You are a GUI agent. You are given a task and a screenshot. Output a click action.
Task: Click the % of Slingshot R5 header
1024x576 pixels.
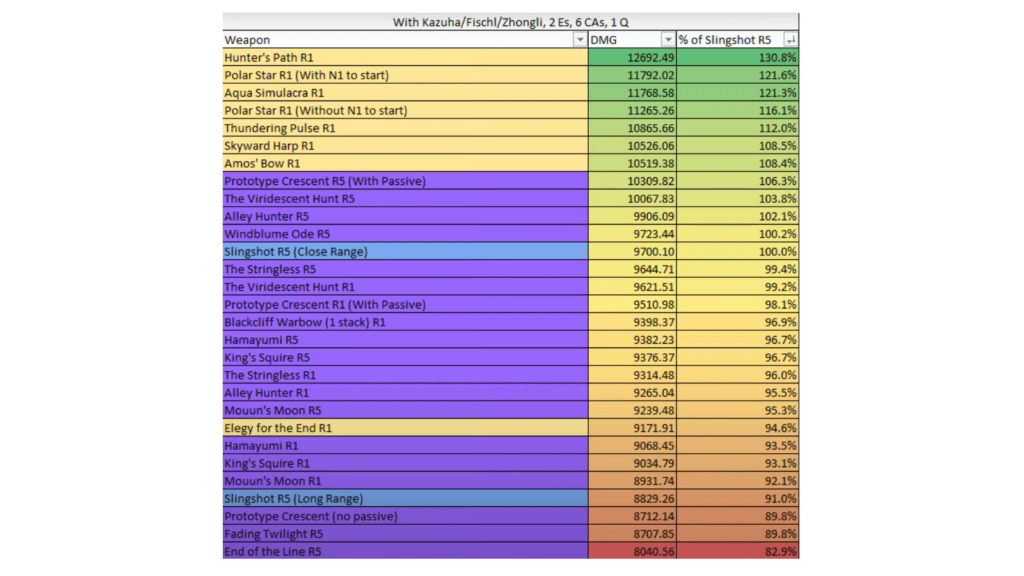coord(737,40)
